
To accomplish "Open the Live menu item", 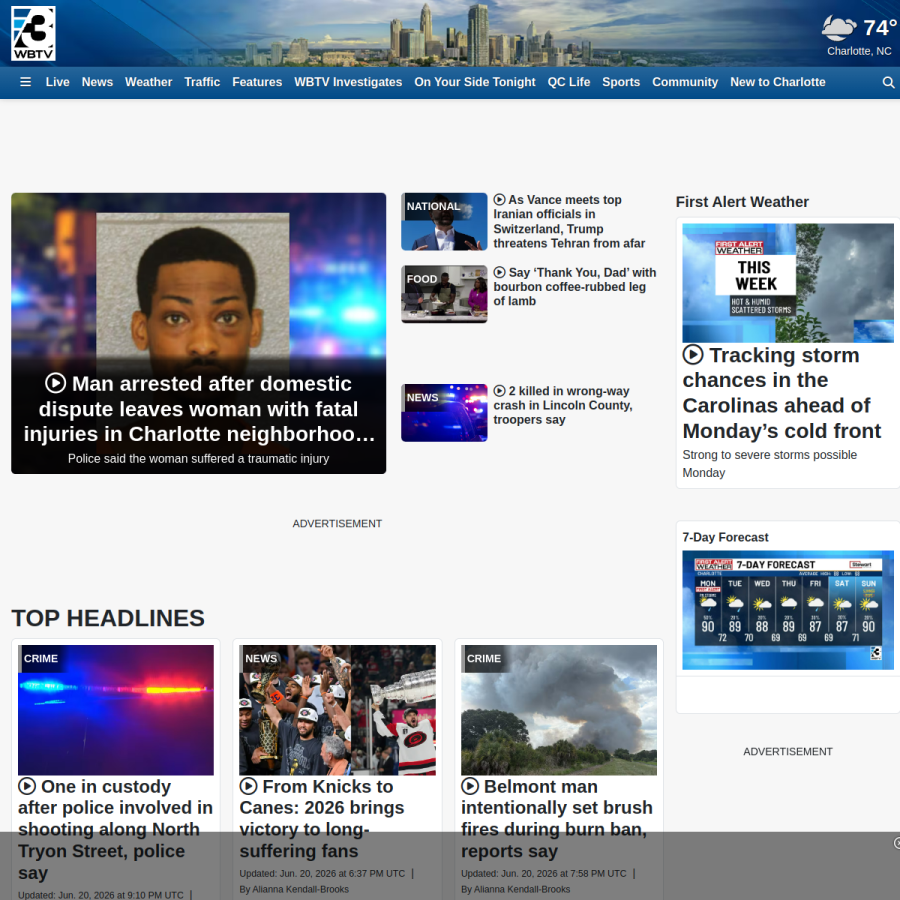I will click(x=57, y=82).
